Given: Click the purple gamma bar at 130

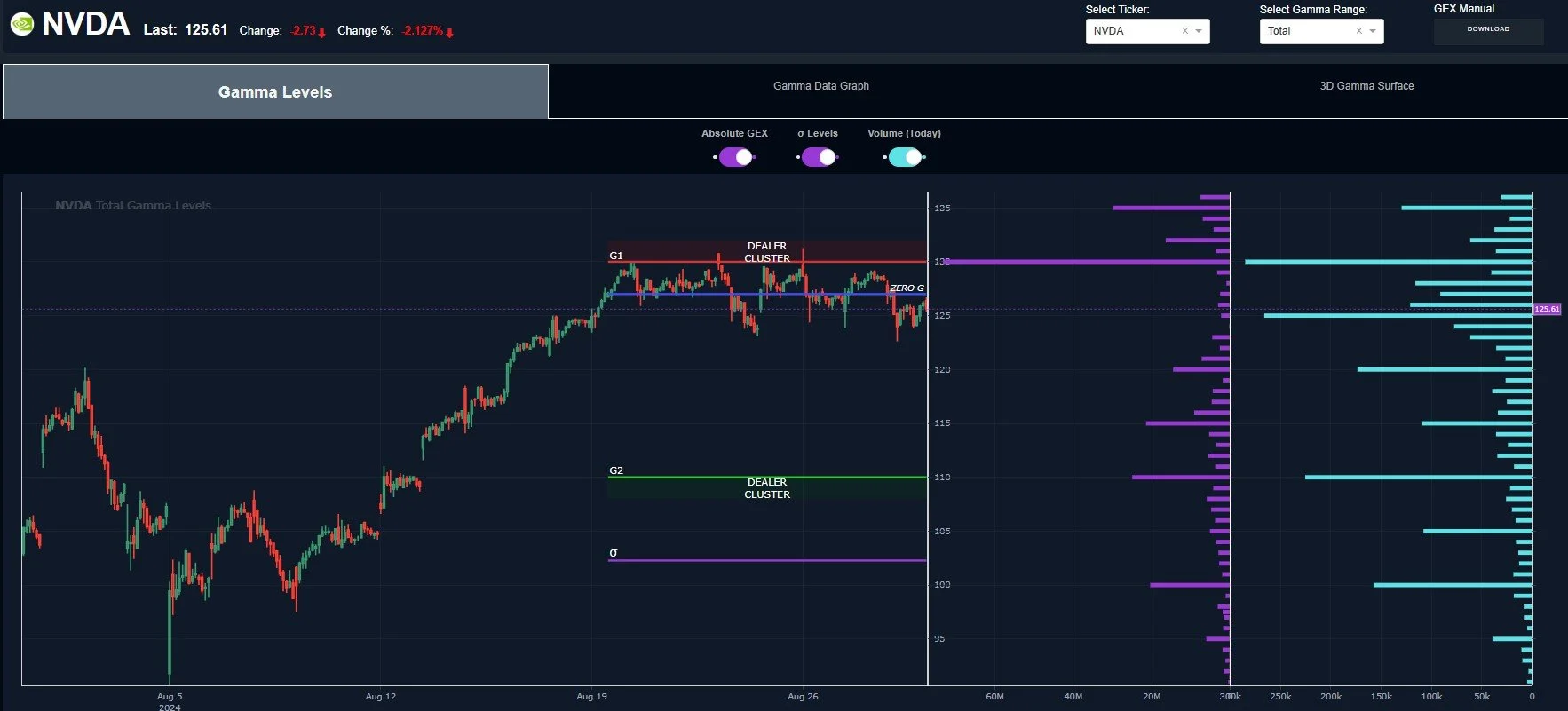Looking at the screenshot, I should (1086, 262).
